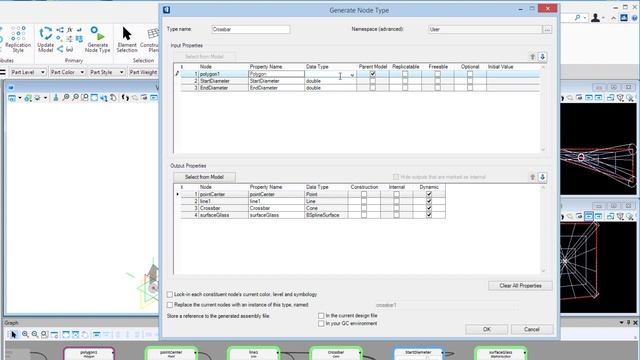Screen dimensions: 640x360
Task: Move selected output property down with arrow icon
Action: (542, 177)
